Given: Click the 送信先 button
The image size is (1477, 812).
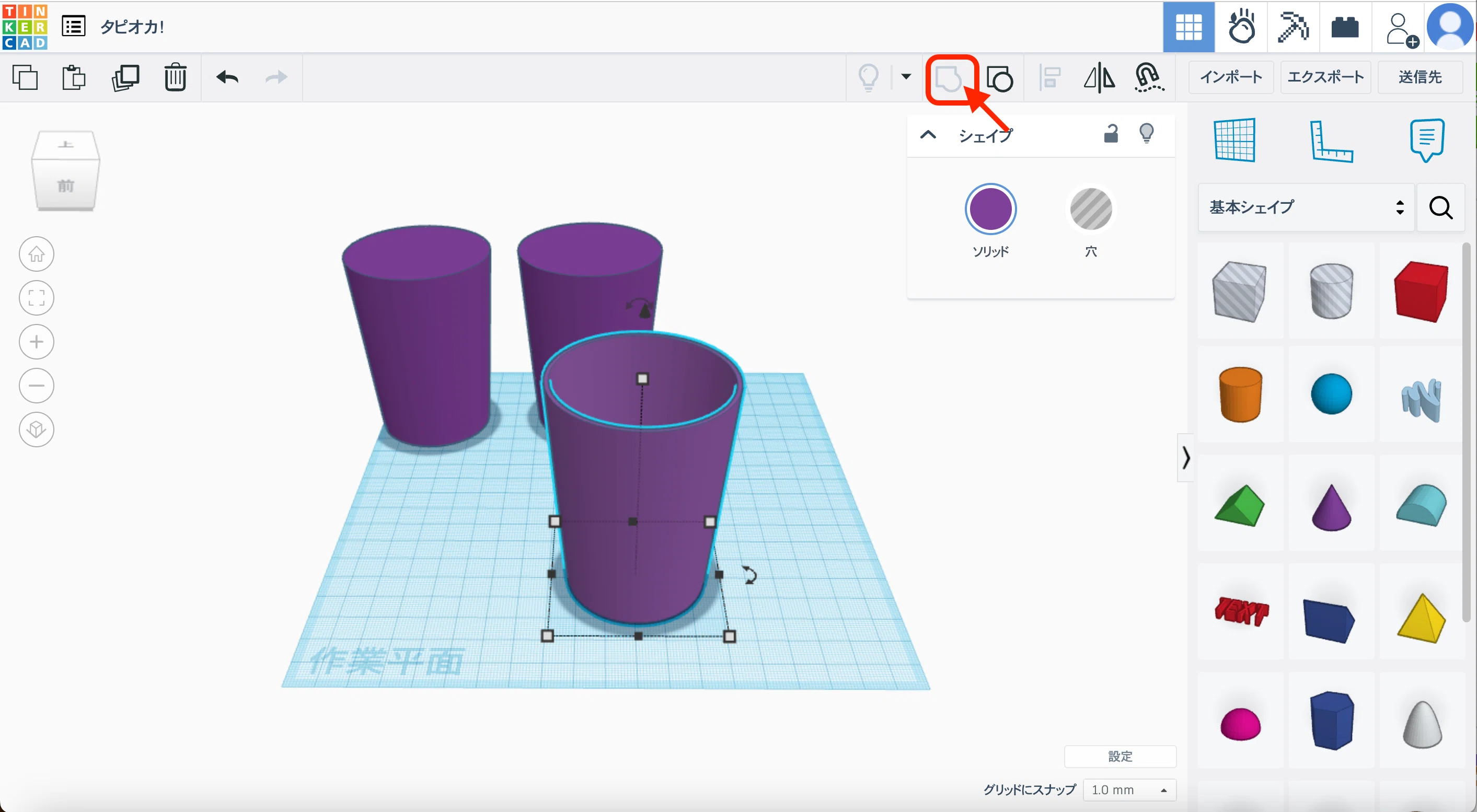Looking at the screenshot, I should (1420, 77).
